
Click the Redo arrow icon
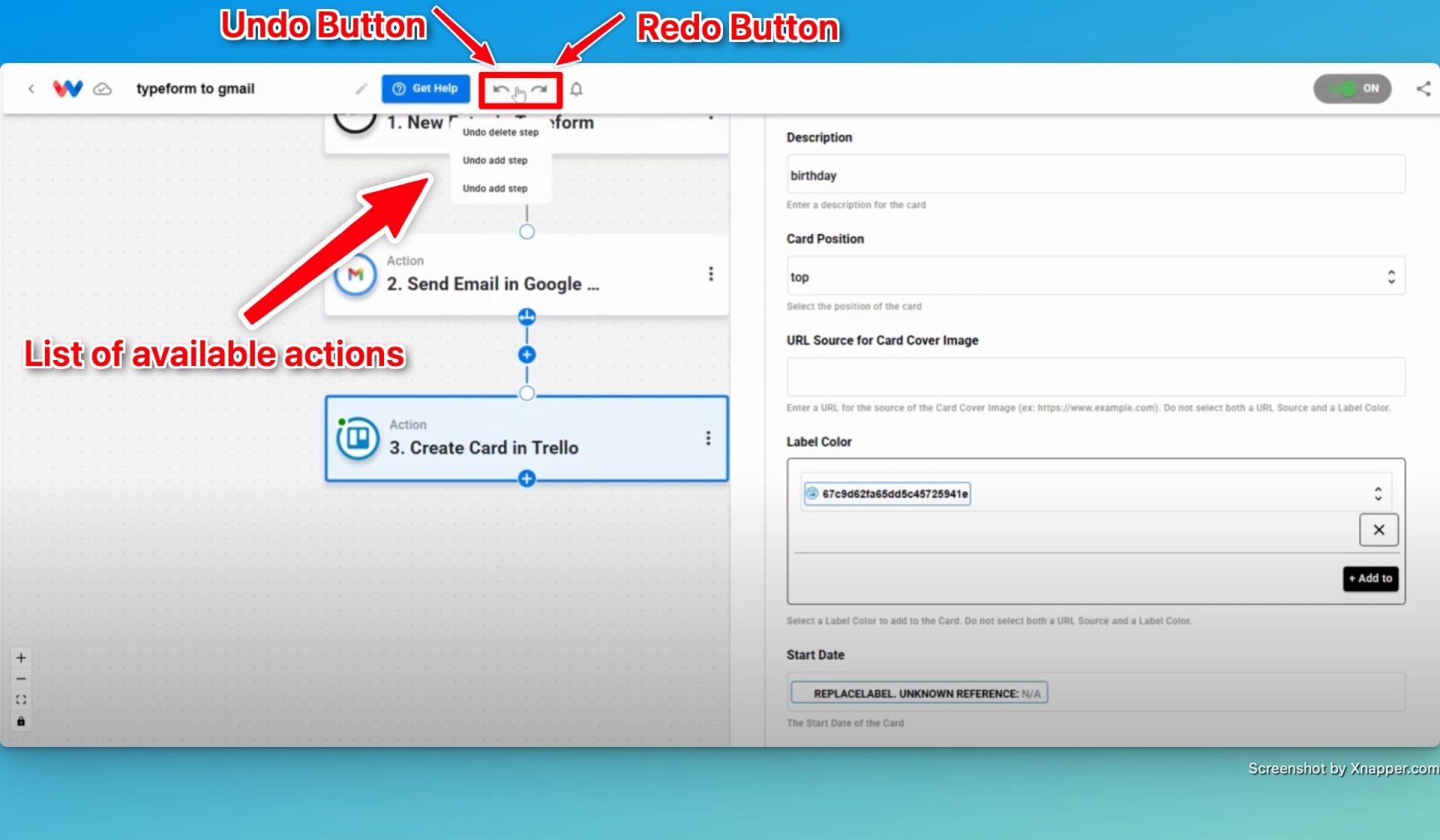coord(540,88)
